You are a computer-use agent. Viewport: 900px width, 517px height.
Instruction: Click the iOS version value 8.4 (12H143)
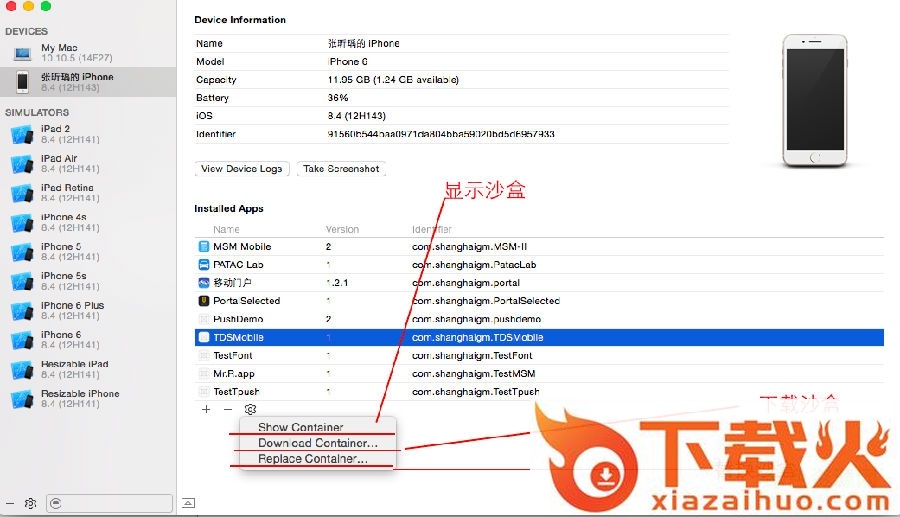click(x=356, y=116)
